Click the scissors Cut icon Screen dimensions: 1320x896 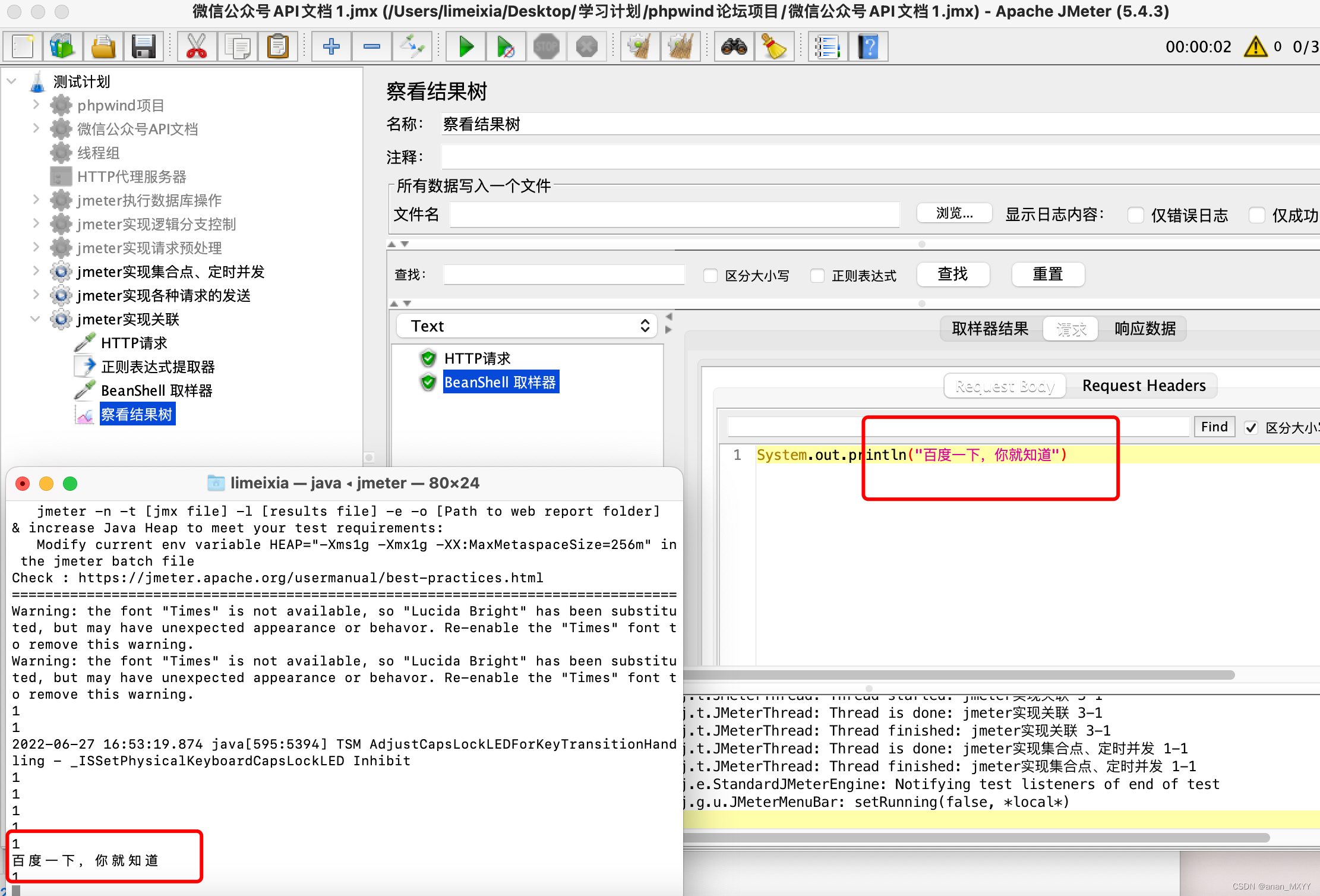coord(197,46)
